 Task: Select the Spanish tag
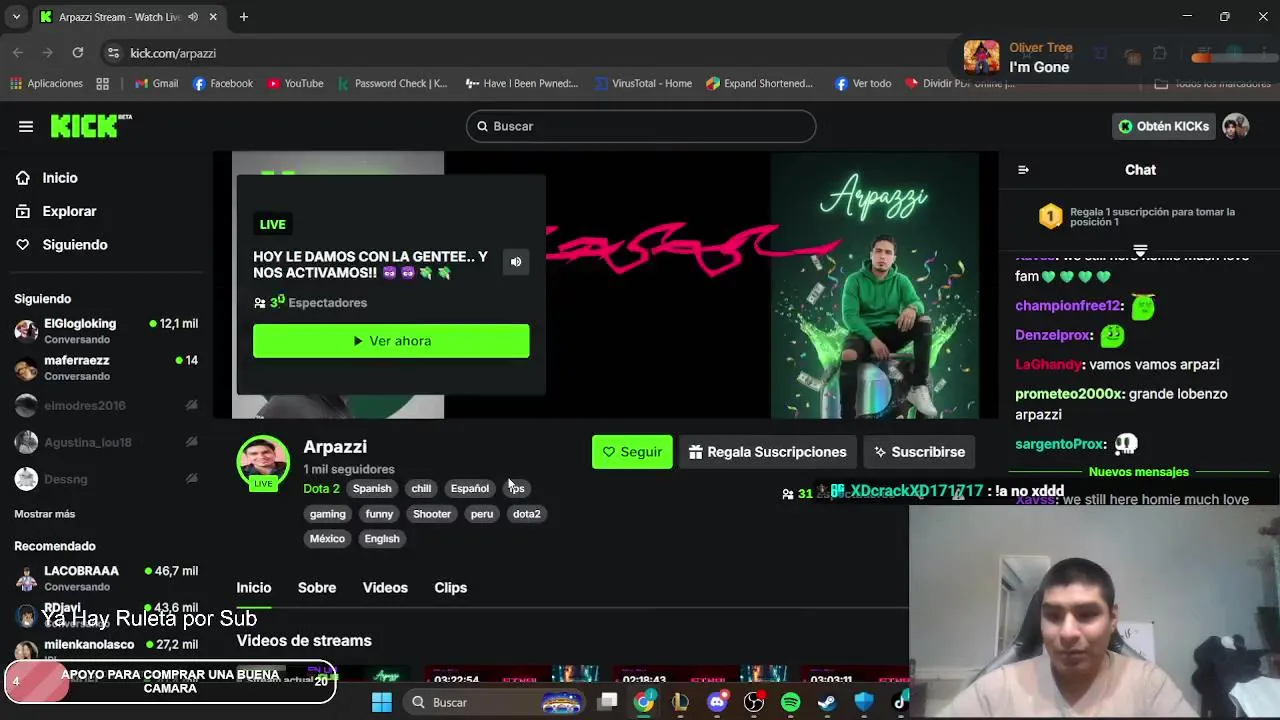click(x=372, y=488)
